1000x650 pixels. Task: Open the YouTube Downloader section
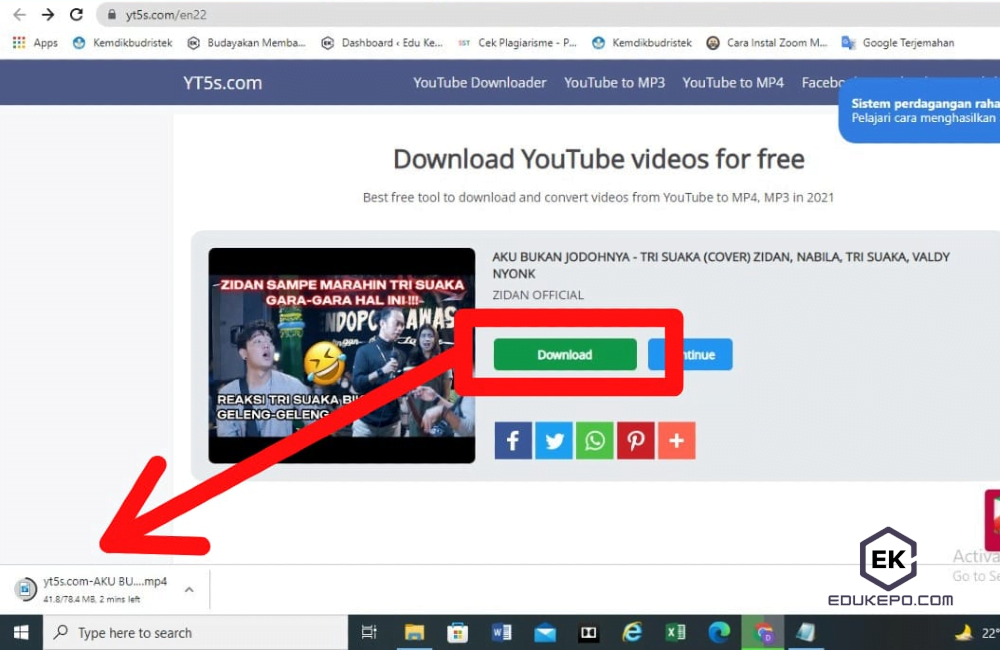pyautogui.click(x=479, y=83)
